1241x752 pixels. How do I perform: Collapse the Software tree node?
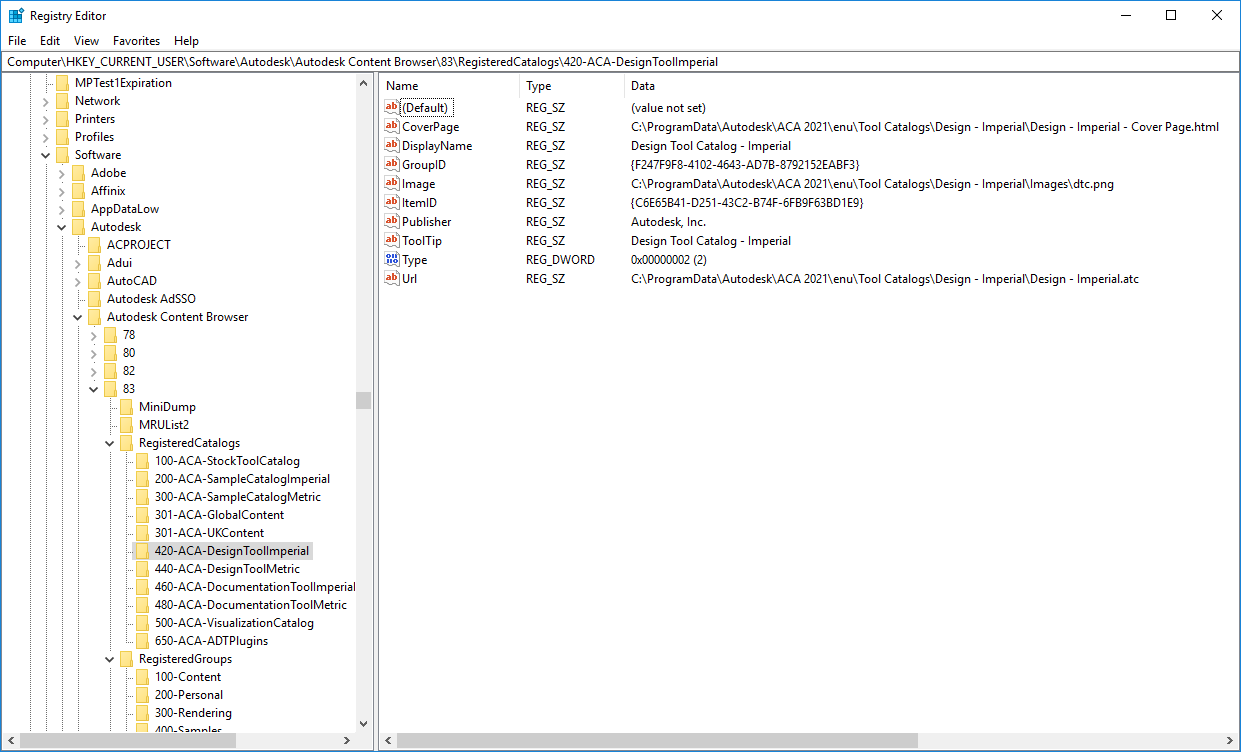coord(45,154)
